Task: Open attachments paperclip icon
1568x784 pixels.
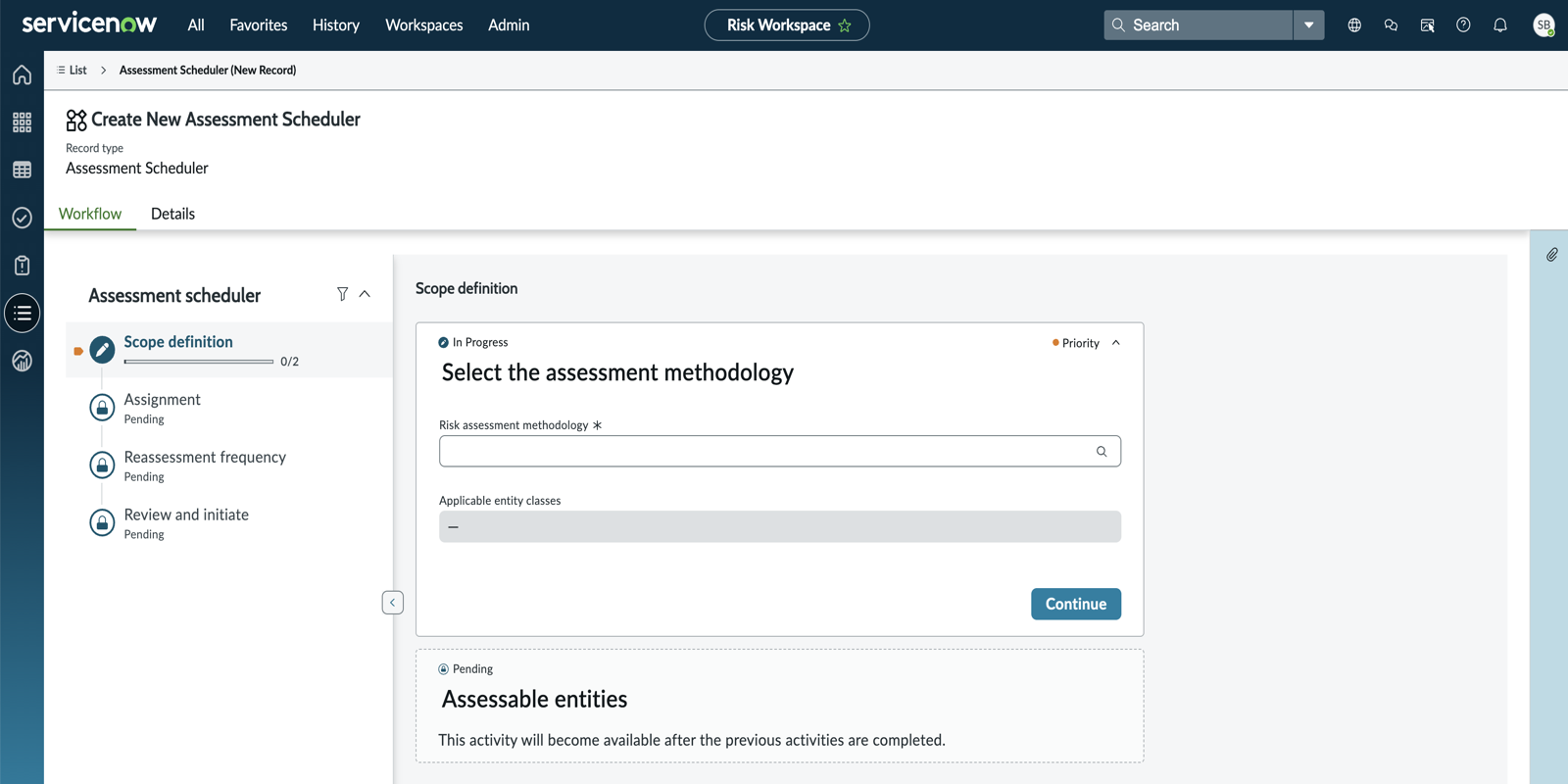Action: click(1552, 255)
